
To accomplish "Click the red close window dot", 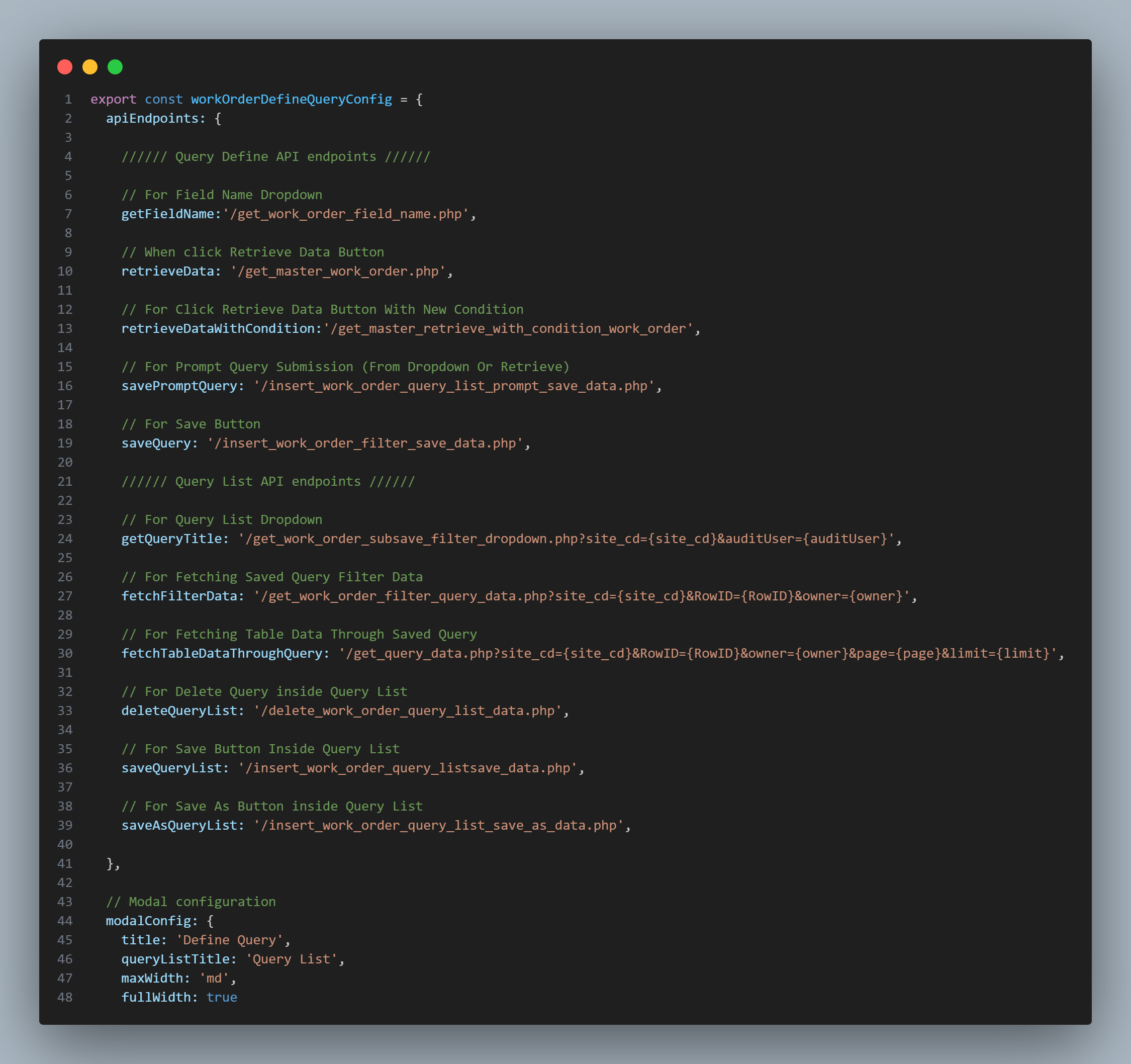I will coord(65,67).
